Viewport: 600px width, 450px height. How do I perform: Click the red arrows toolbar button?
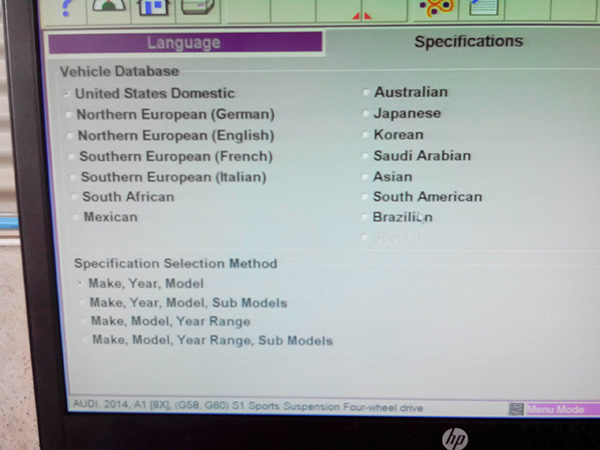pyautogui.click(x=362, y=16)
